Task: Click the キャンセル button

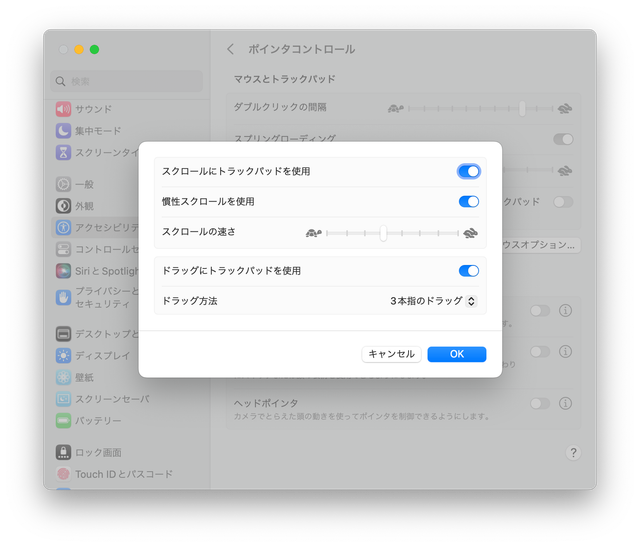Action: 391,354
